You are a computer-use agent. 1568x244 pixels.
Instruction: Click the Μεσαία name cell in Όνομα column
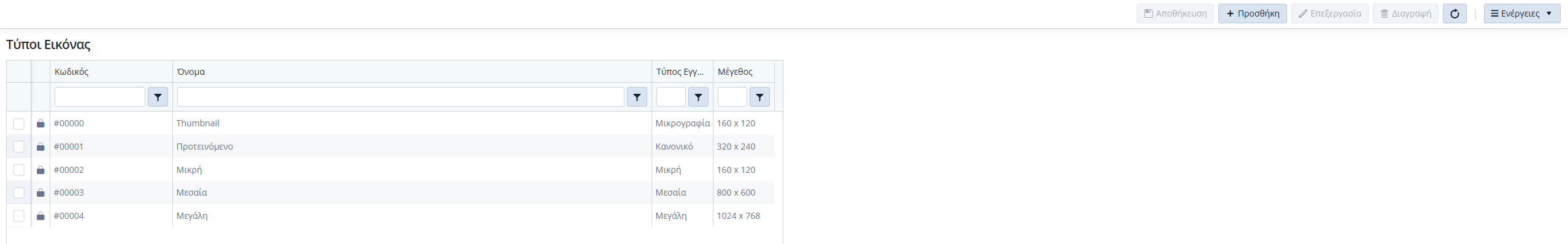(412, 193)
